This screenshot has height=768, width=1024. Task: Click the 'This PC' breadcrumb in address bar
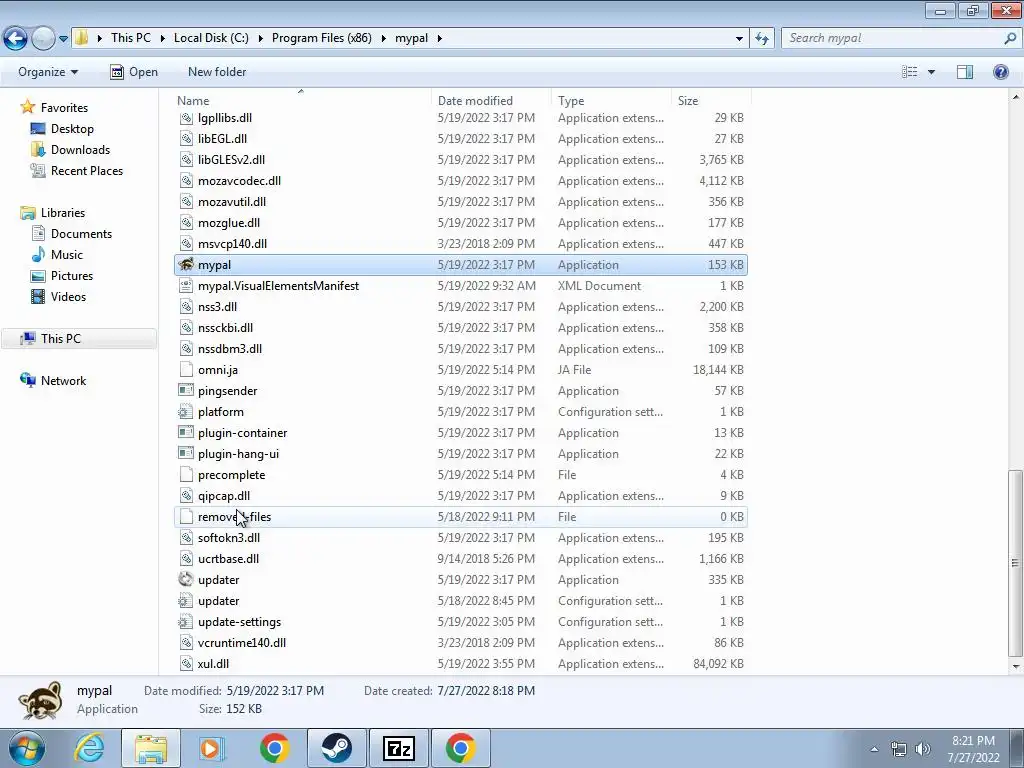pyautogui.click(x=131, y=38)
